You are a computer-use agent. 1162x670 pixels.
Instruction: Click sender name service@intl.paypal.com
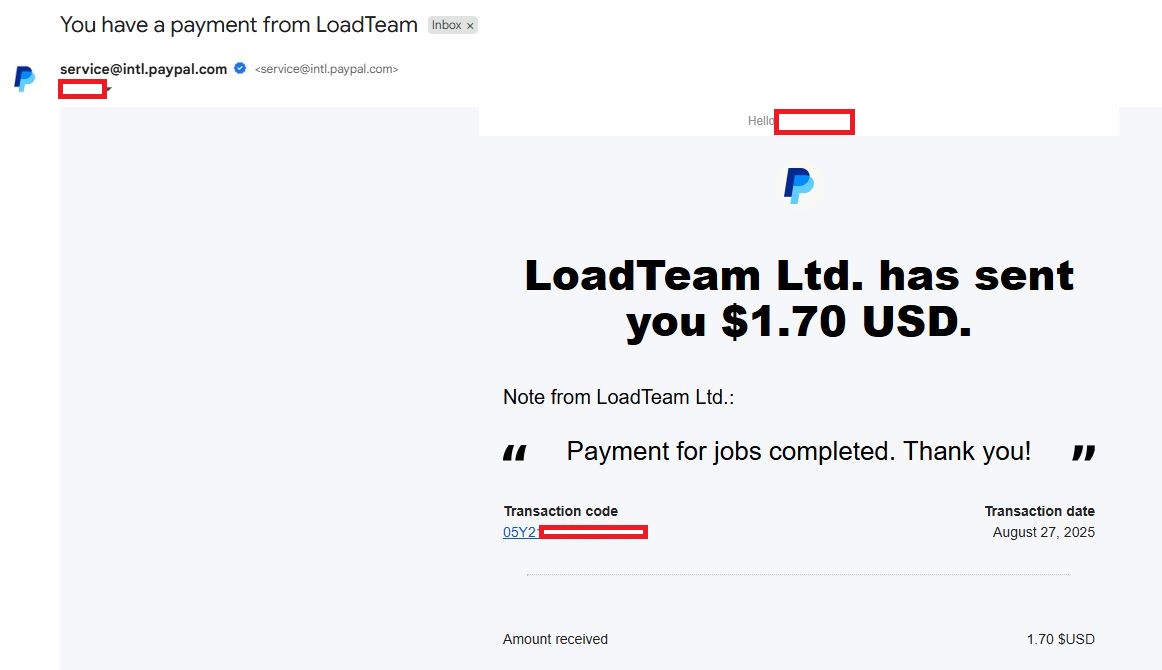click(144, 69)
